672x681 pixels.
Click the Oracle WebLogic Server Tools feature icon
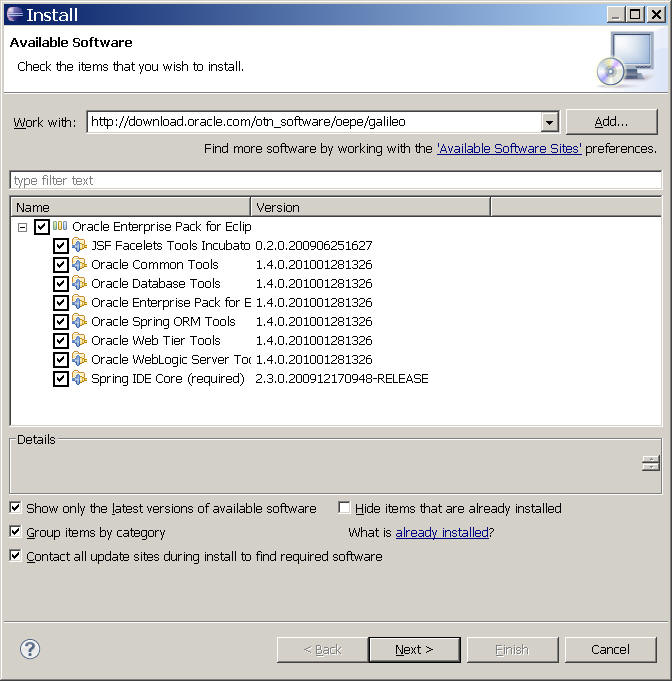[x=79, y=359]
